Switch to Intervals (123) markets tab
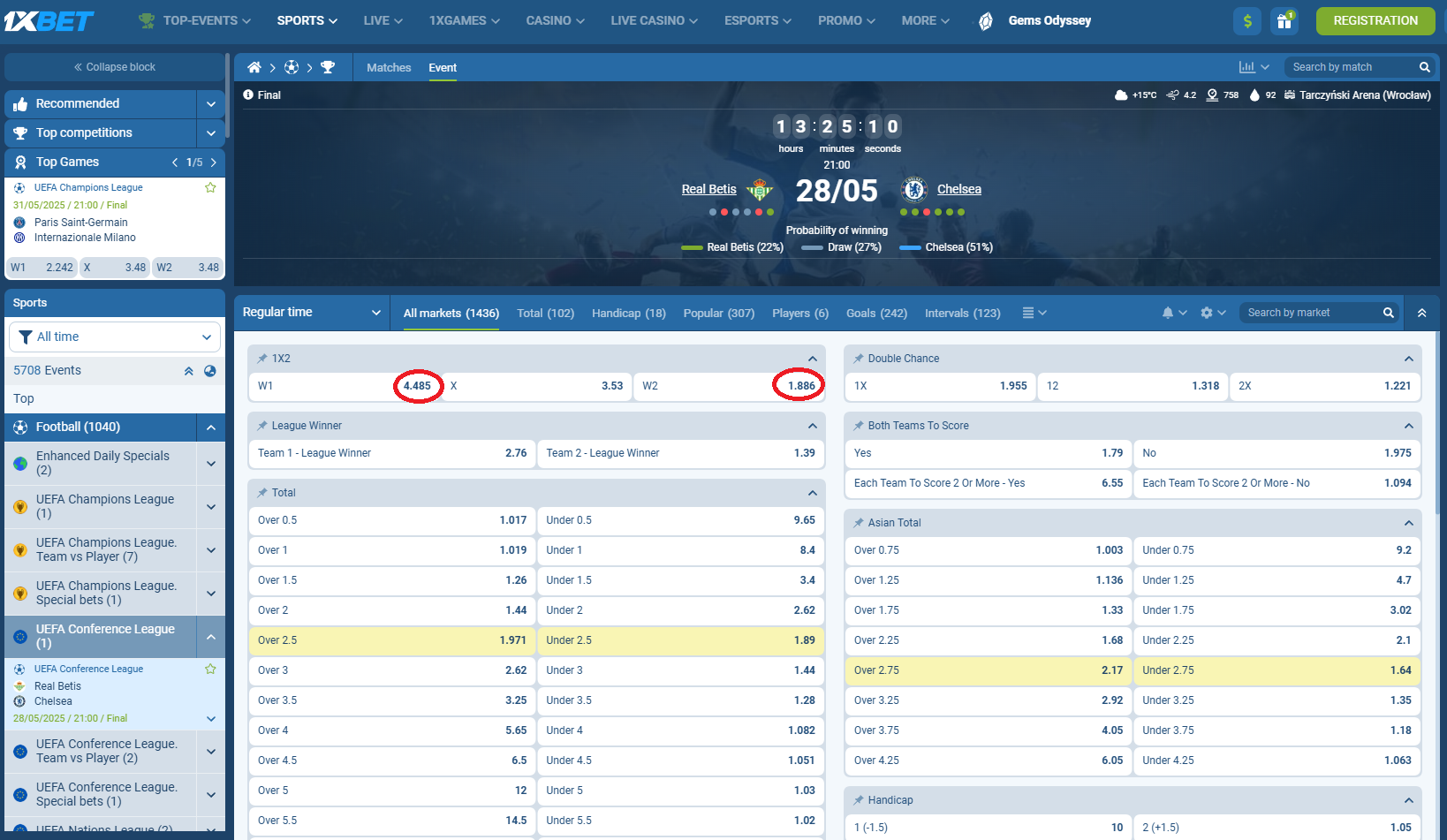This screenshot has height=840, width=1447. pyautogui.click(x=963, y=313)
